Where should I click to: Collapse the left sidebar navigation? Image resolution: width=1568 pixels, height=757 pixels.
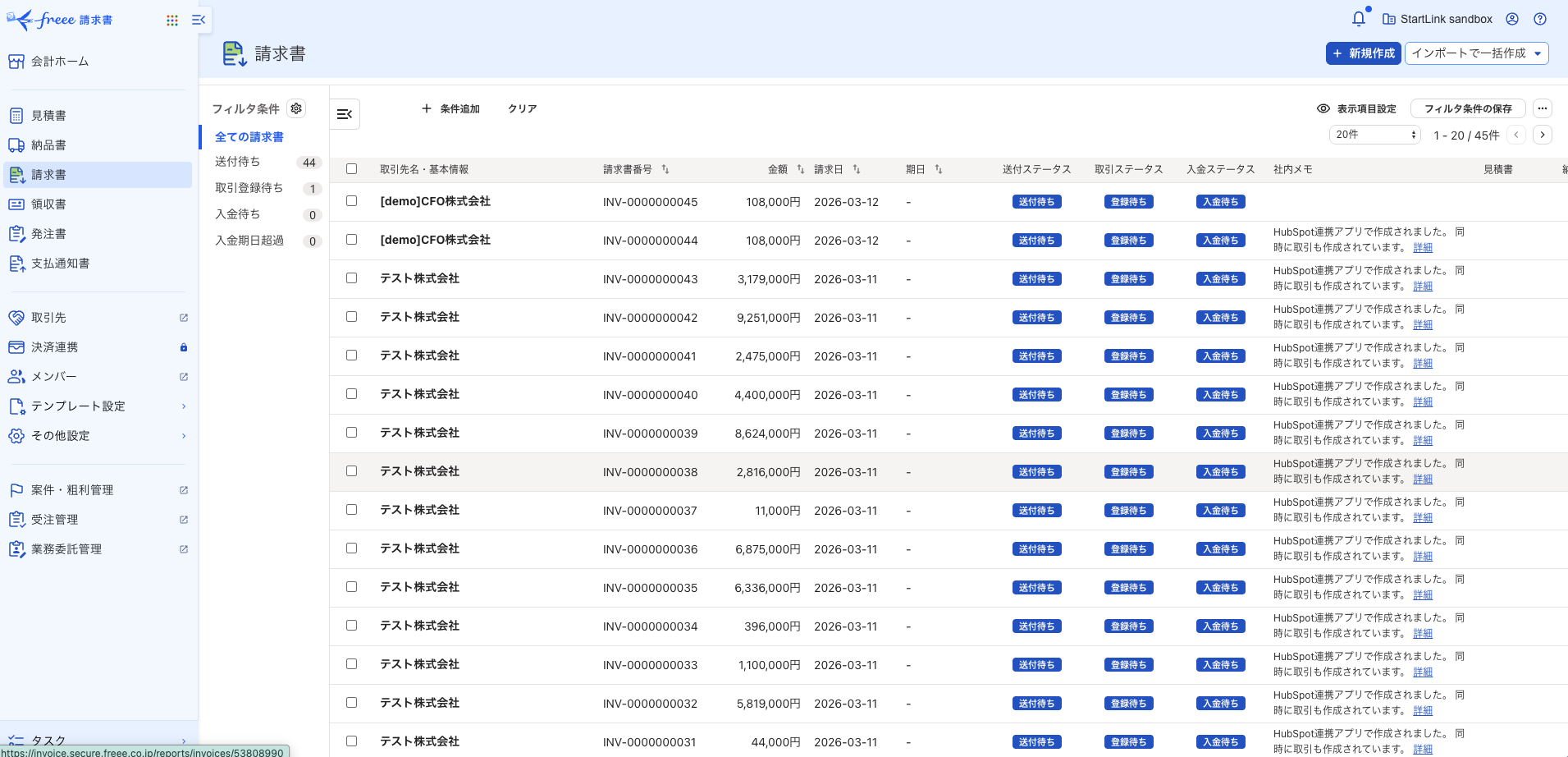coord(199,20)
